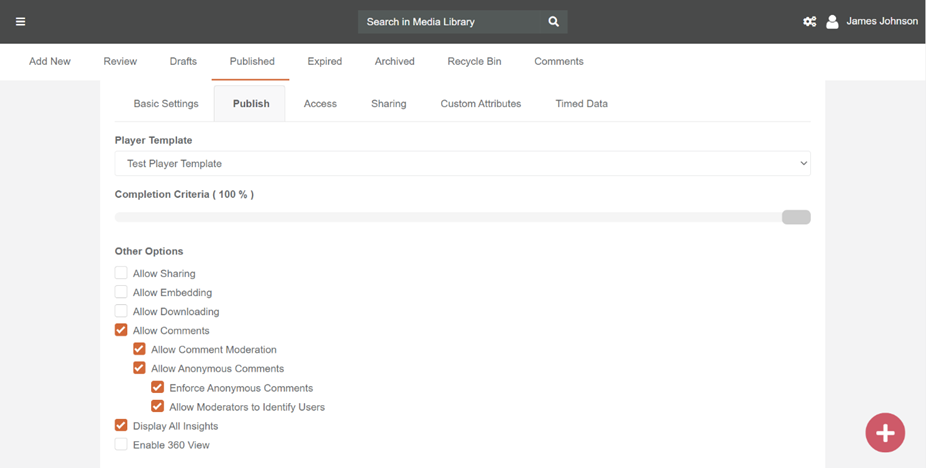Click the Search in Media Library field
Screen dimensions: 926x468
click(450, 21)
